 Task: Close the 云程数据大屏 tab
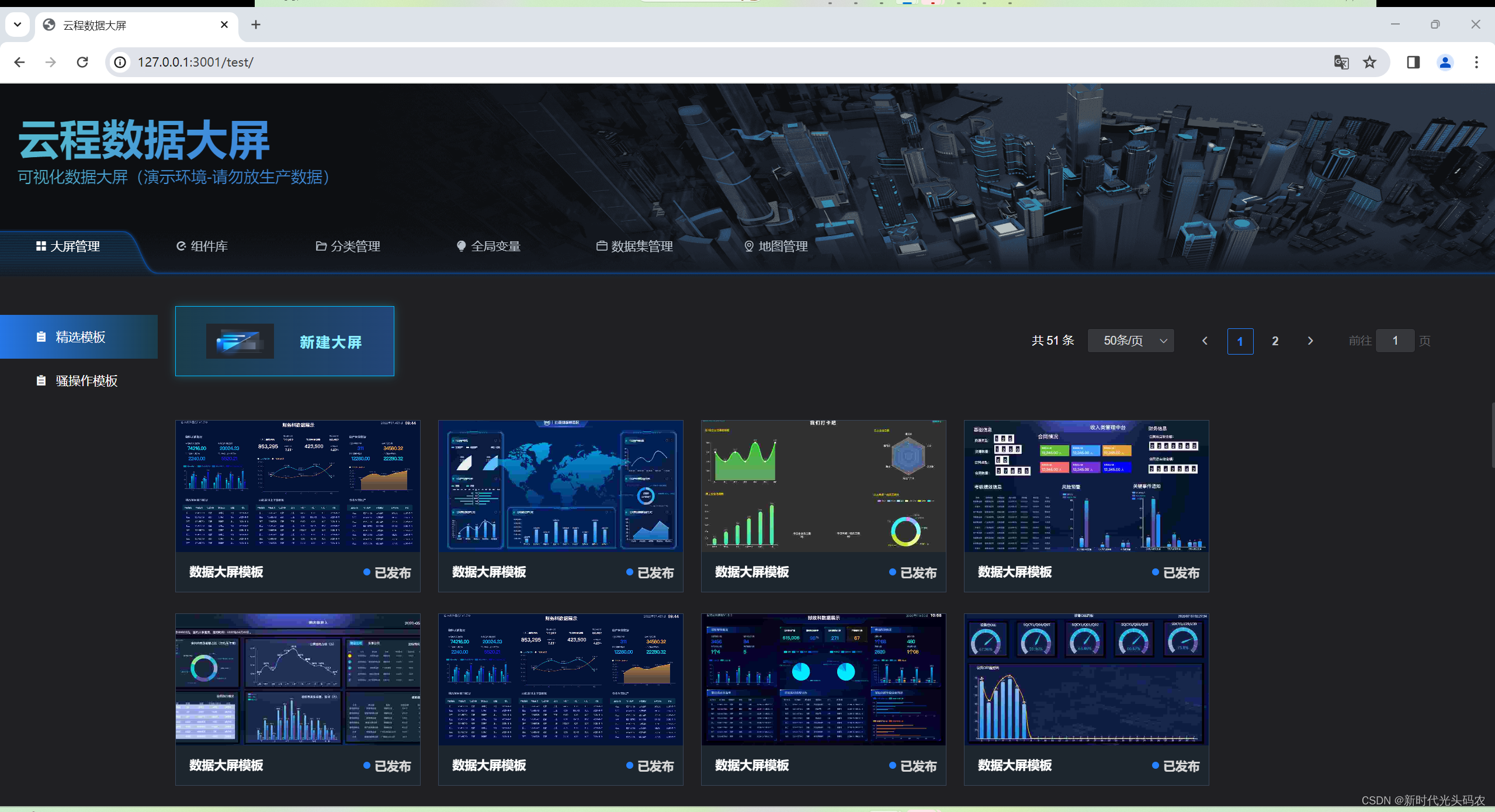click(x=224, y=25)
